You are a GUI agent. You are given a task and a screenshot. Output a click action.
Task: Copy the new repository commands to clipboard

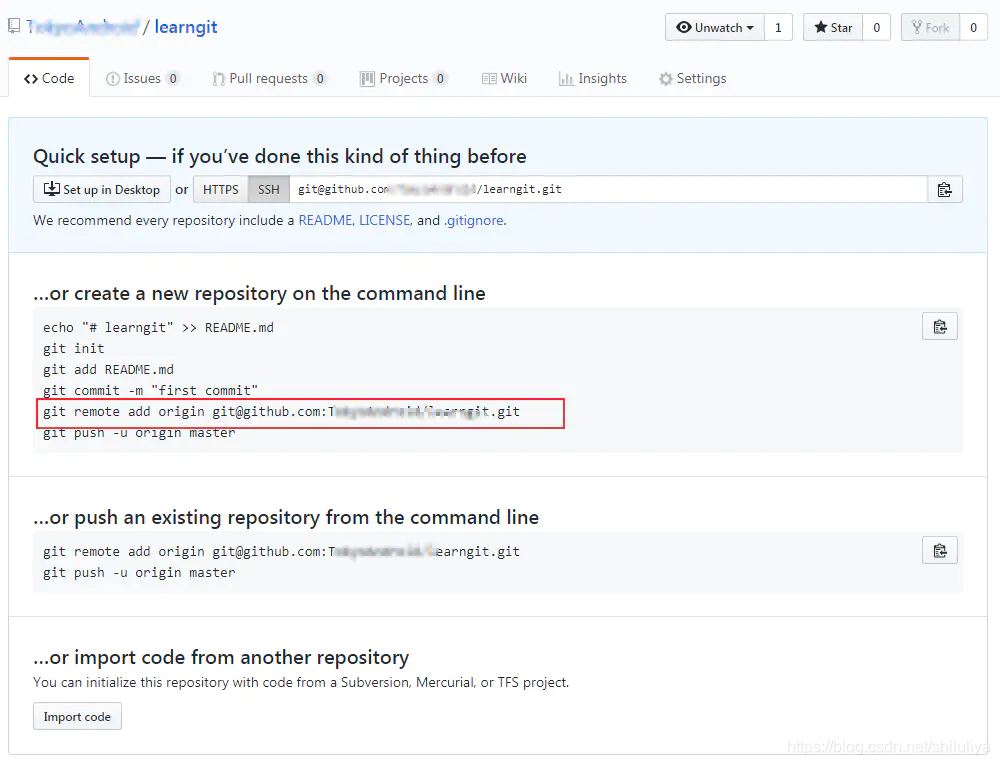(939, 326)
